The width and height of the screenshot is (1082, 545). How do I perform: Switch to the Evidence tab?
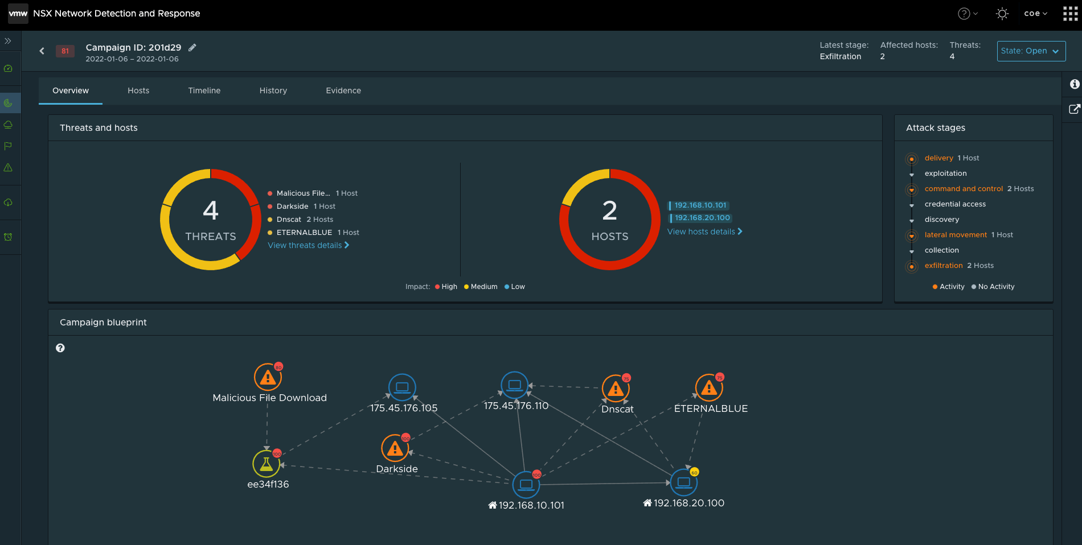point(343,90)
